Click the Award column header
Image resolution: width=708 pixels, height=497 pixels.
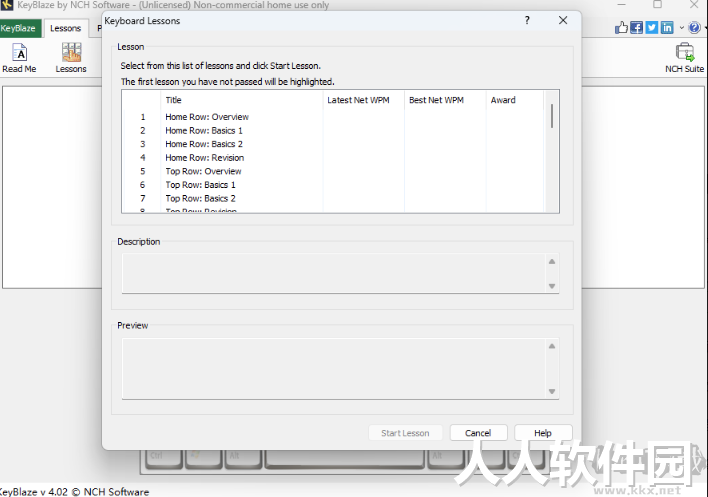click(x=515, y=100)
